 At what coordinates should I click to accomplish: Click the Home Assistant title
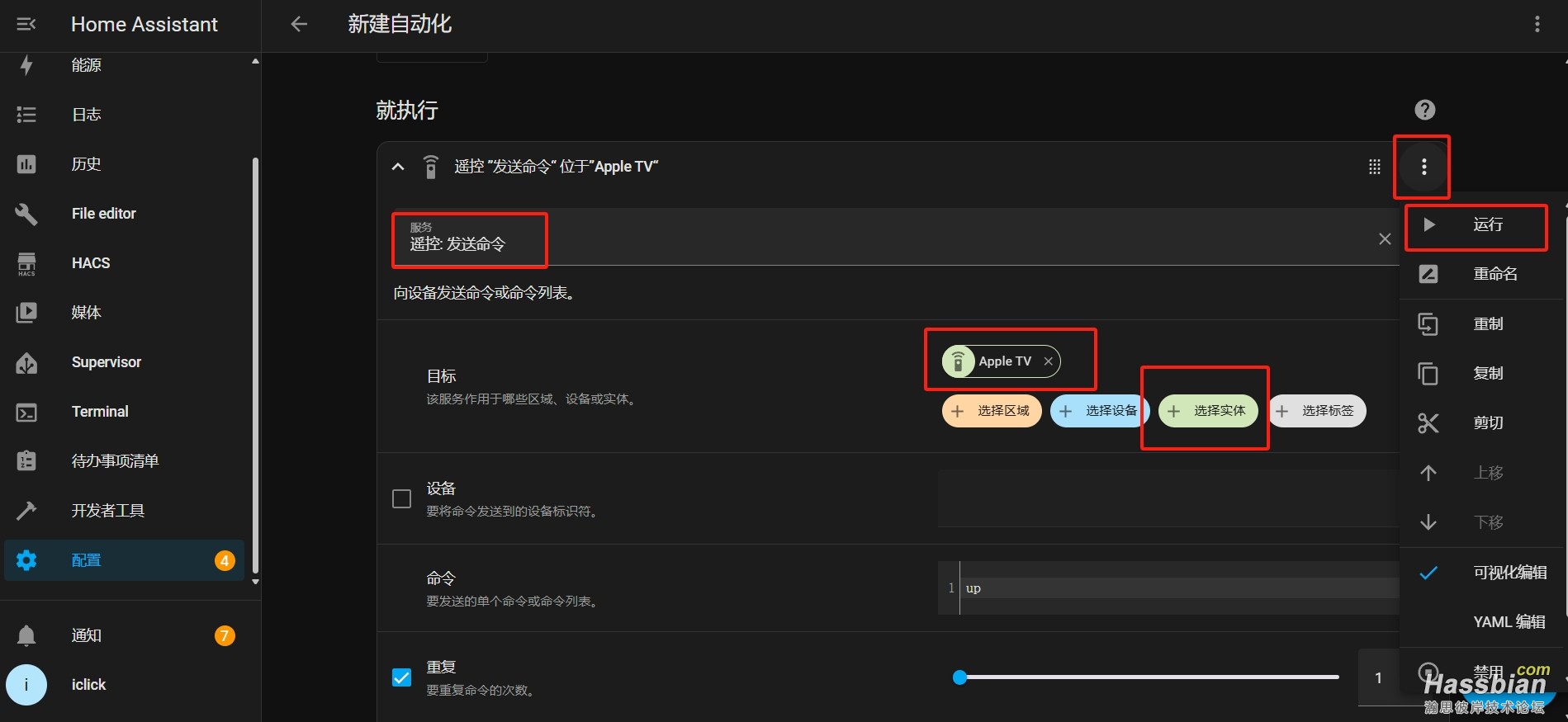click(x=144, y=25)
